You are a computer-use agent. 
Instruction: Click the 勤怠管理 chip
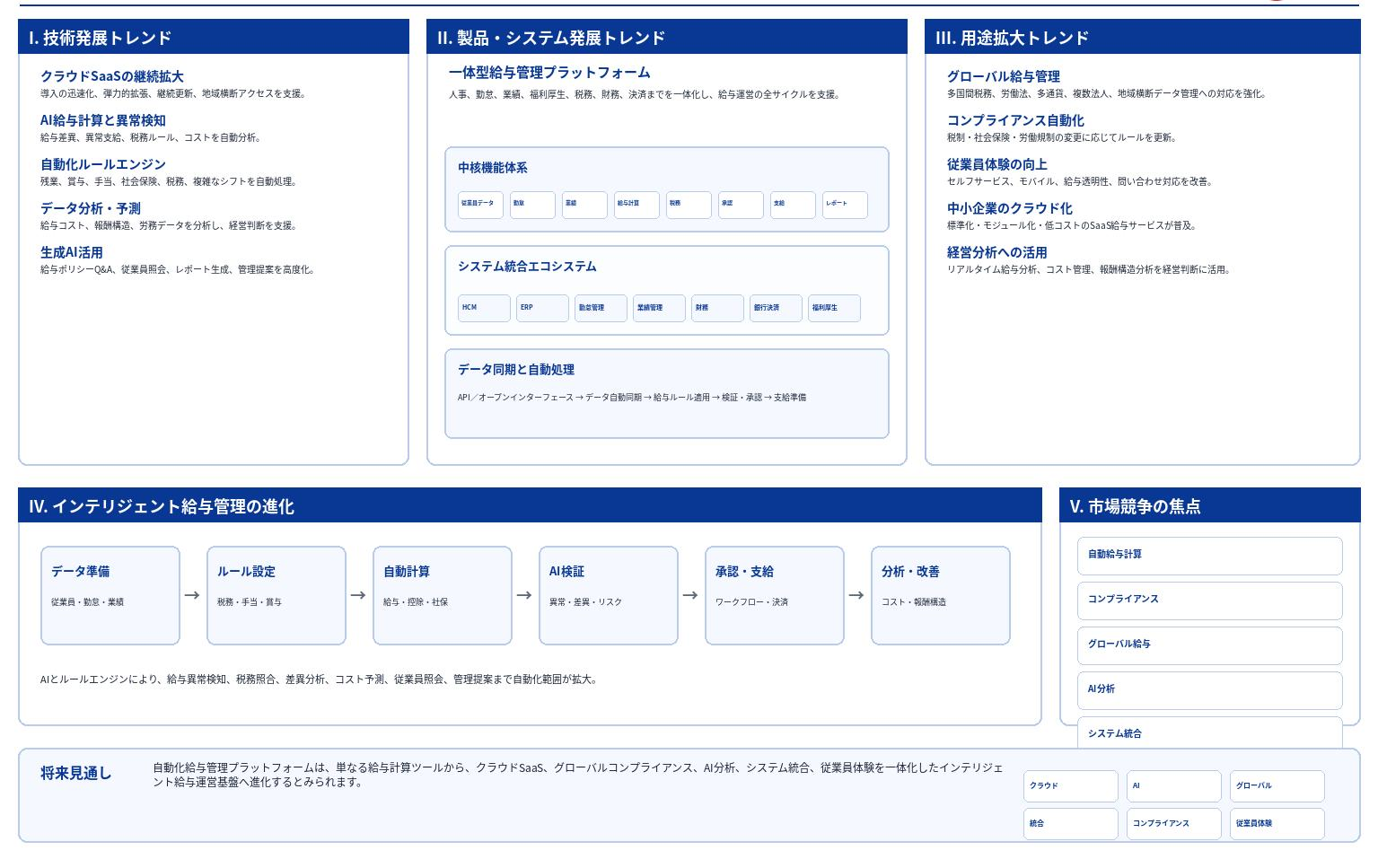pos(601,308)
